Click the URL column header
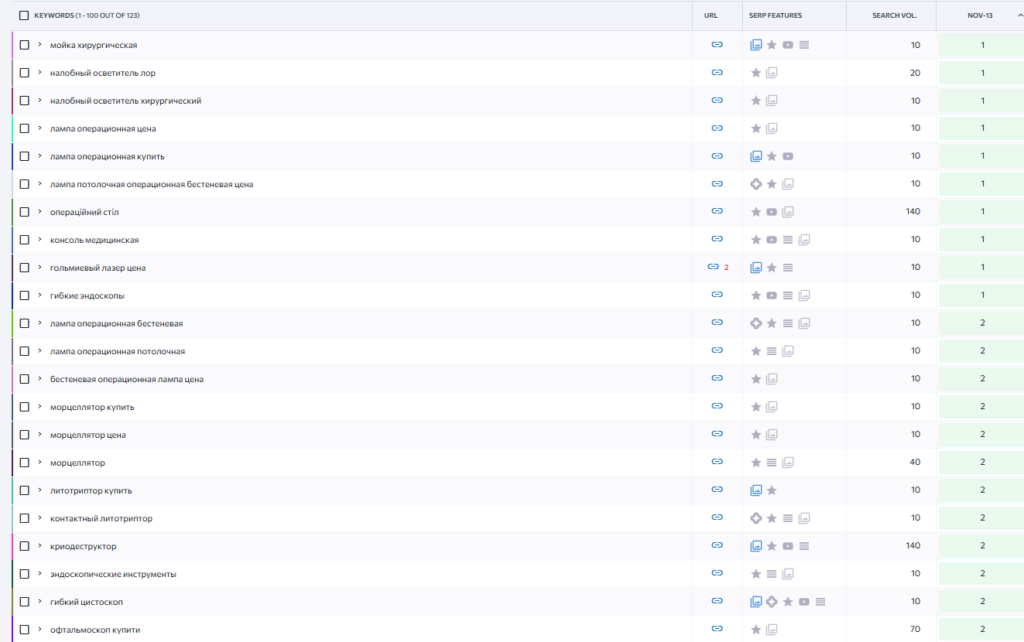 coord(711,15)
